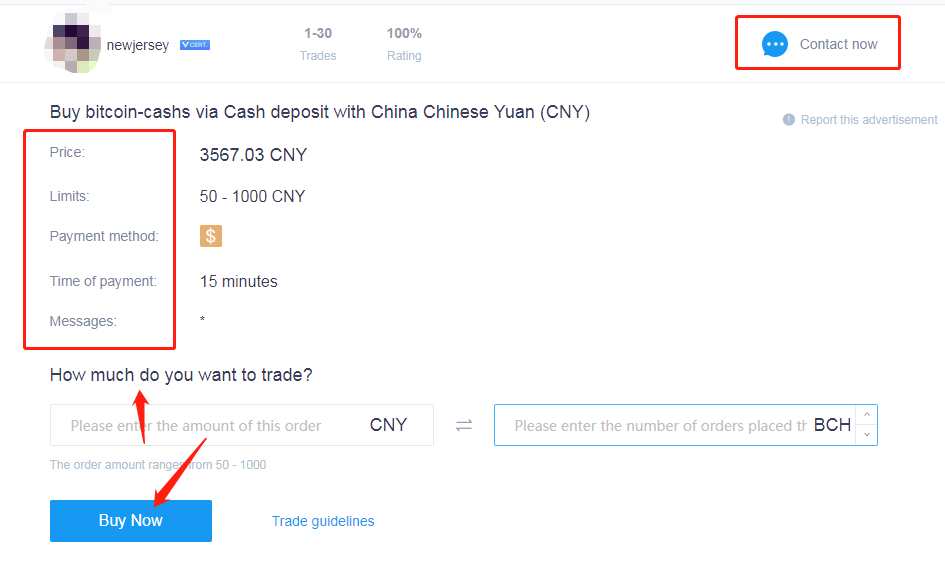The image size is (945, 564).
Task: Click the newjersey username
Action: (x=137, y=45)
